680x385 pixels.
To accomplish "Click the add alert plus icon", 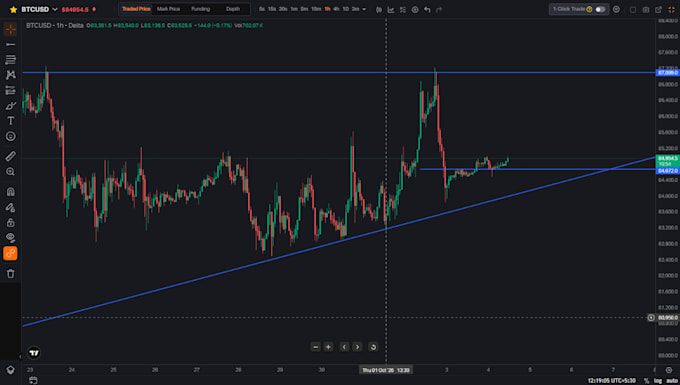I will click(x=415, y=10).
